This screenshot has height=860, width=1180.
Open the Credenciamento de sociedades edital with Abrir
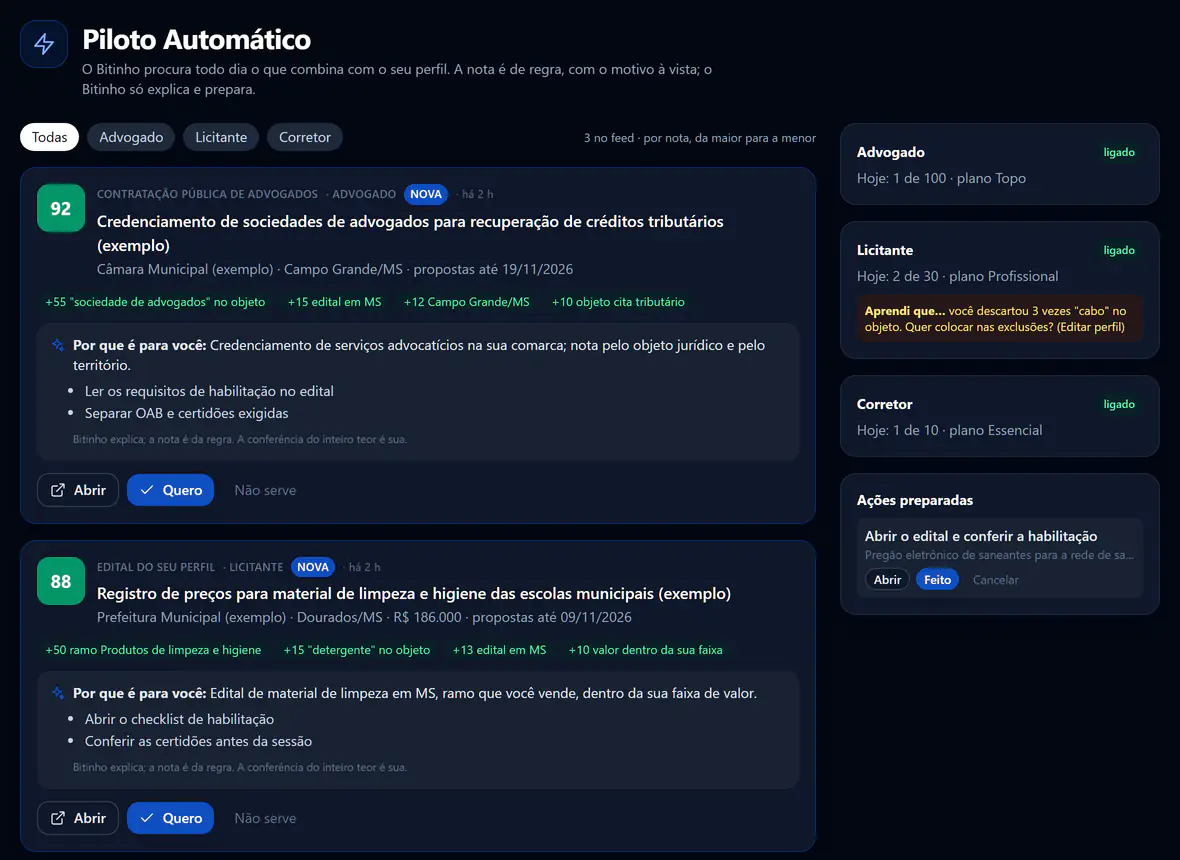pyautogui.click(x=78, y=490)
